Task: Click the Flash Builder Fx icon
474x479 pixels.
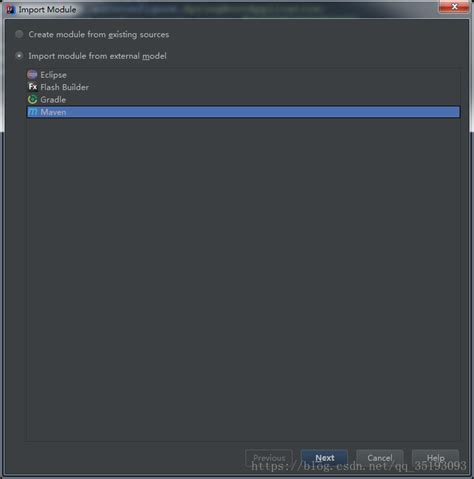Action: click(32, 87)
